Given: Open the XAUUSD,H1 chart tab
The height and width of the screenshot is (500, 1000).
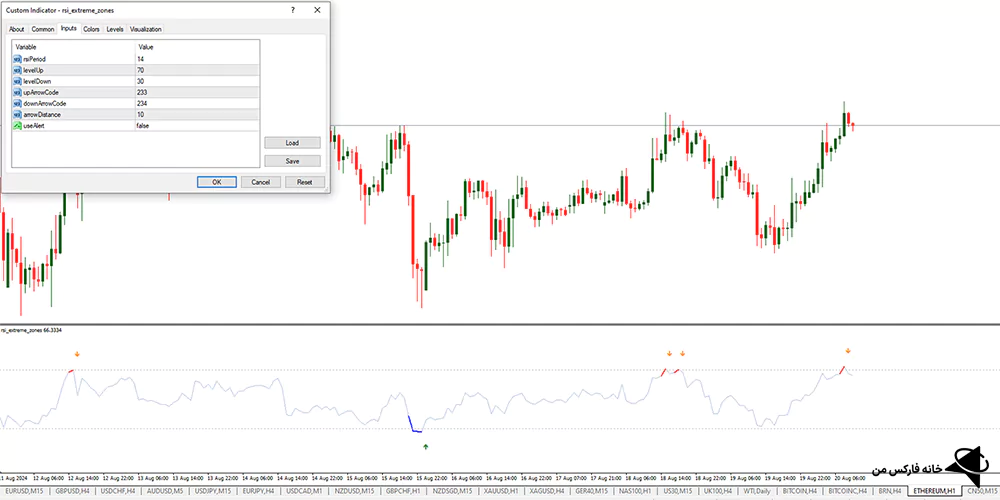Looking at the screenshot, I should tap(501, 490).
